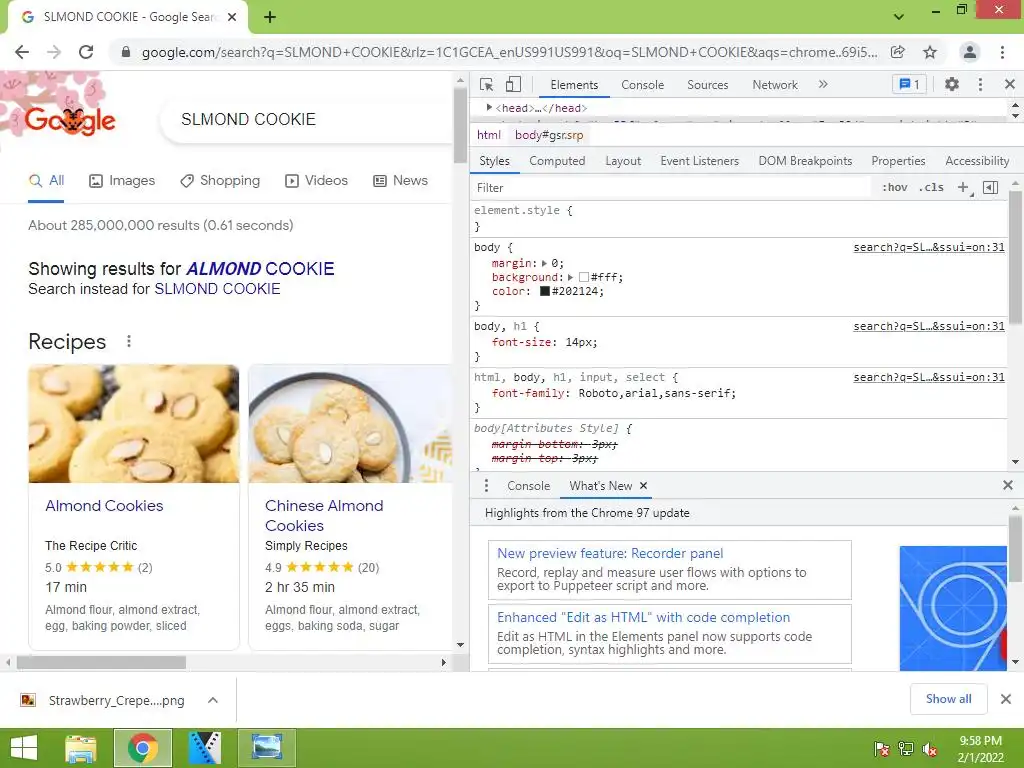Screen dimensions: 1024x768
Task: Click the styles Filter input field
Action: tap(673, 187)
